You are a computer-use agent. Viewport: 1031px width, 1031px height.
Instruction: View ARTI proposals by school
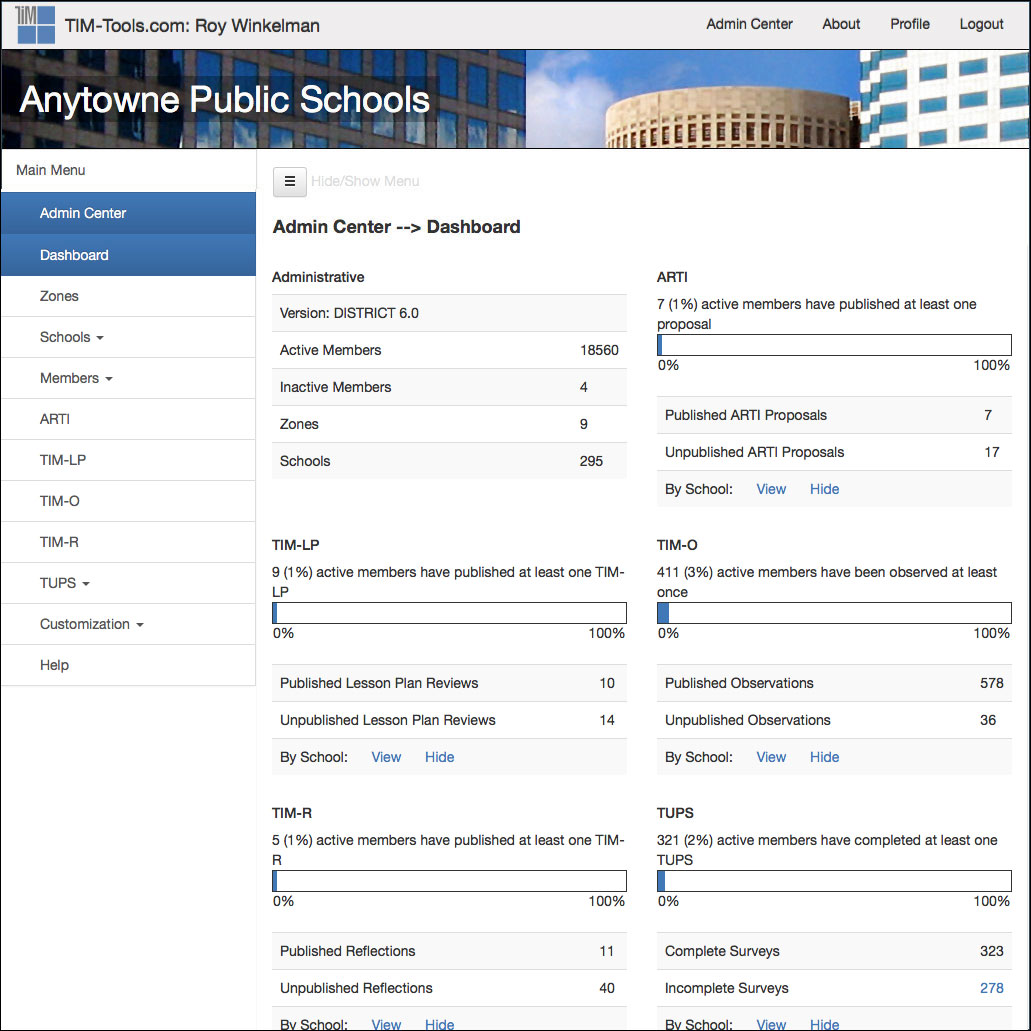pyautogui.click(x=771, y=489)
